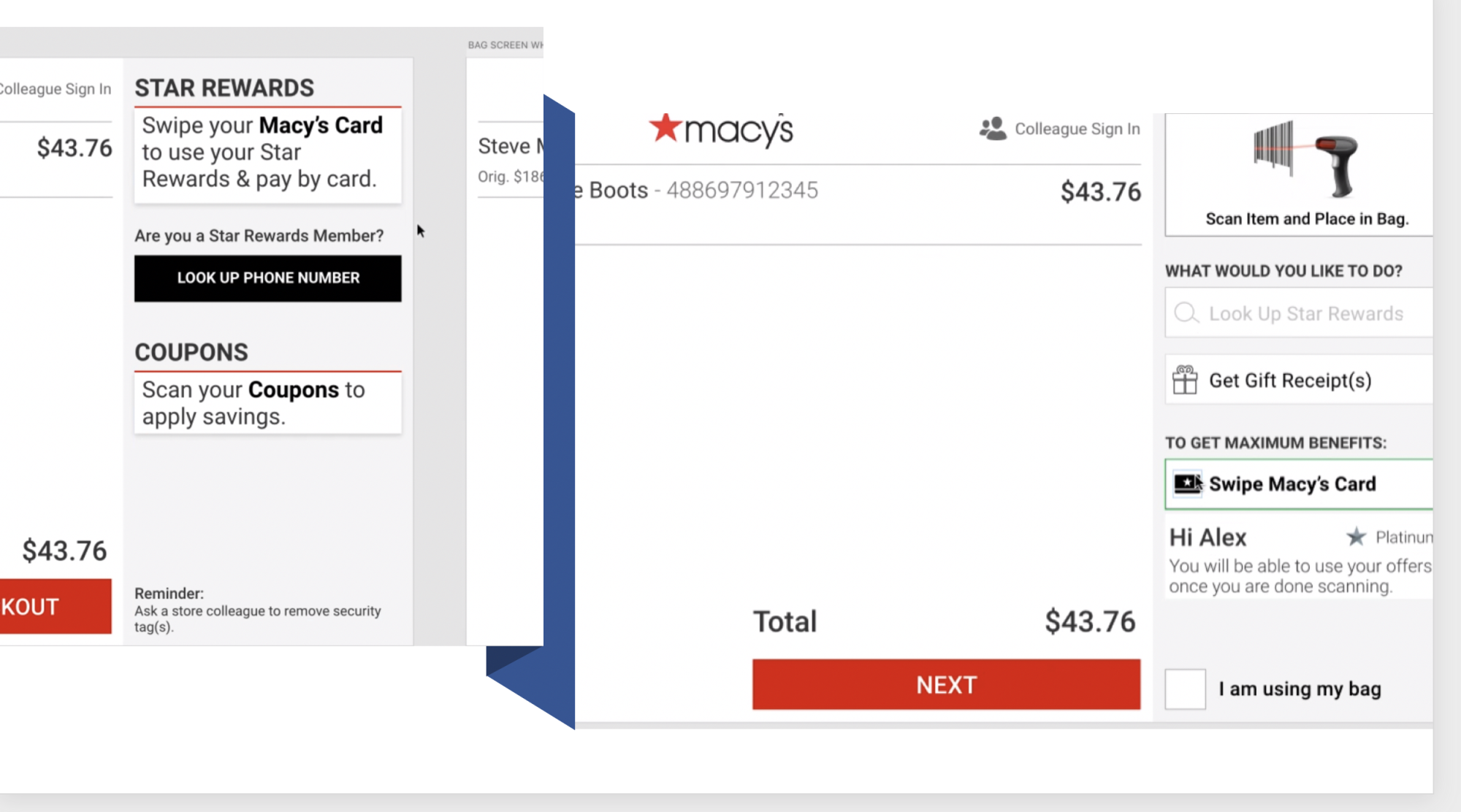Click the magnifier icon in Star Rewards search
This screenshot has width=1461, height=812.
click(x=1186, y=313)
